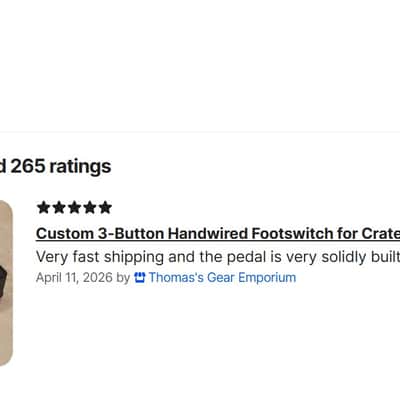Click the second star of the review rating
This screenshot has width=400, height=400.
point(59,207)
